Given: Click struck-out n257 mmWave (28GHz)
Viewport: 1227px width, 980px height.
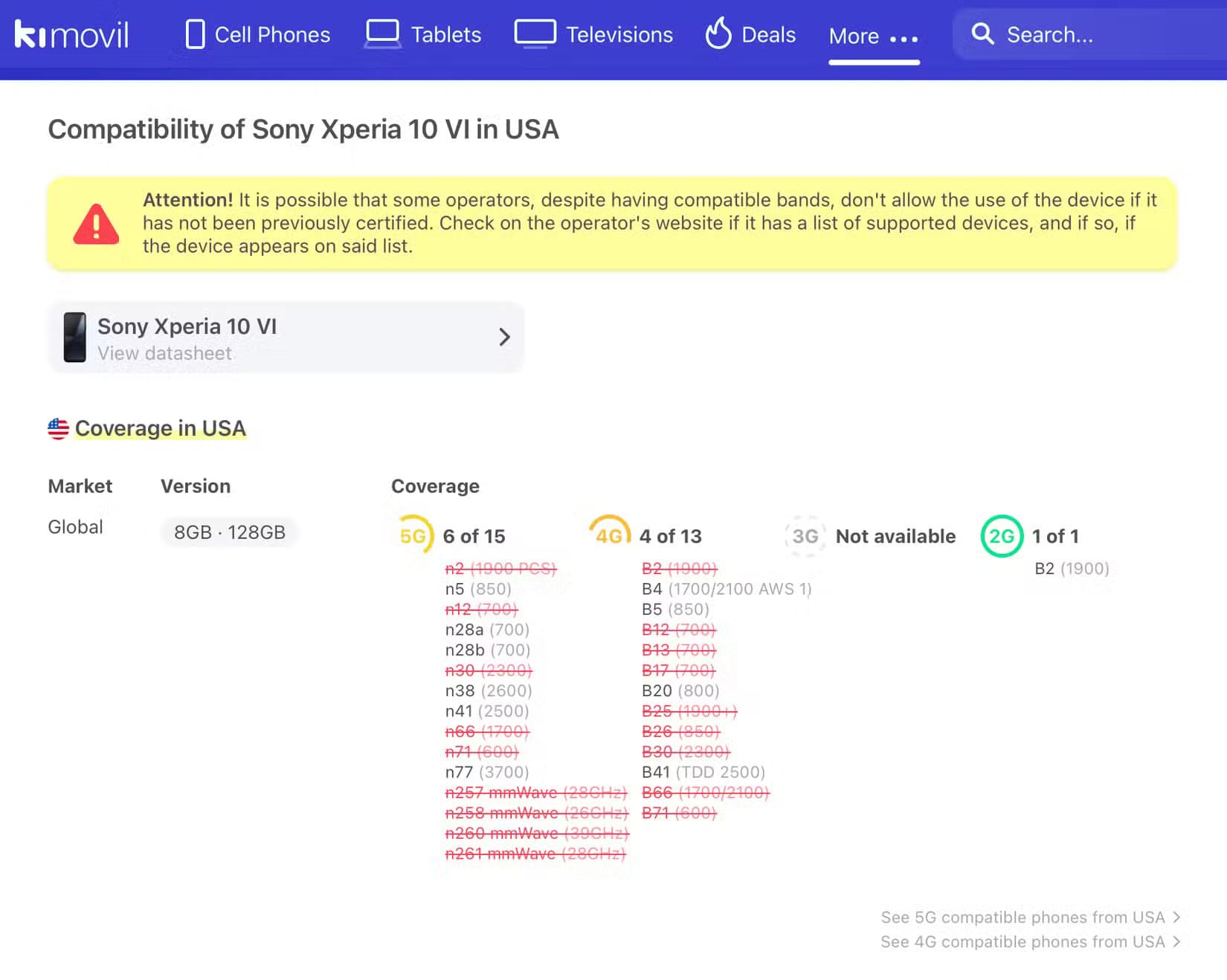Looking at the screenshot, I should point(535,793).
